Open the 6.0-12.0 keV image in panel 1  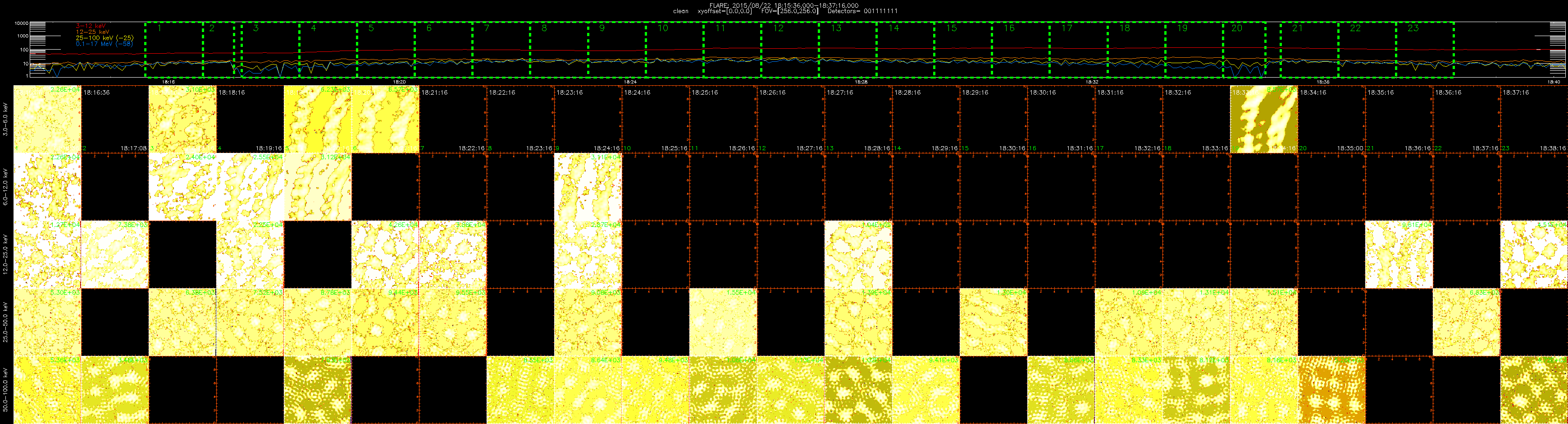(47, 187)
